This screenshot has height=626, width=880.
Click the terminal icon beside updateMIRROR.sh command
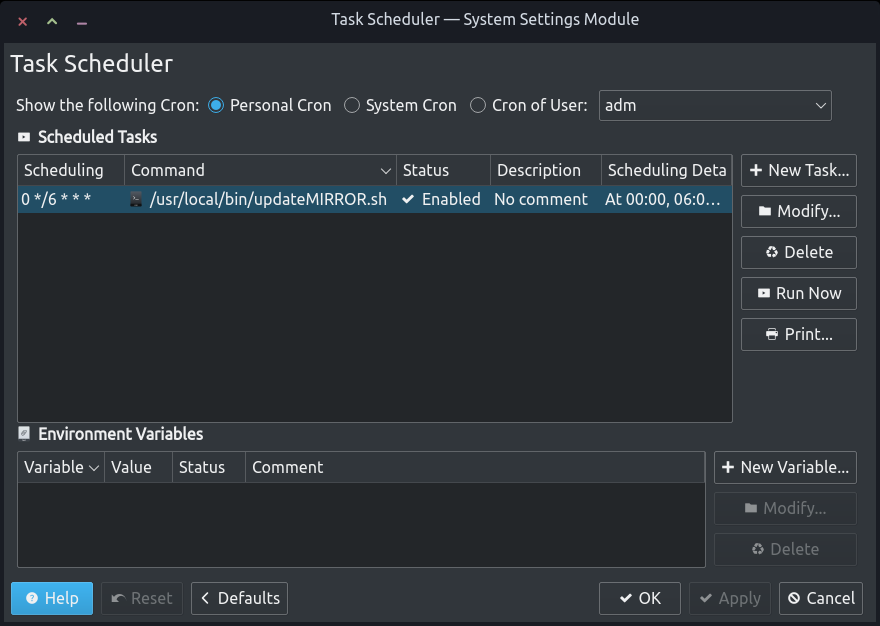(x=136, y=199)
